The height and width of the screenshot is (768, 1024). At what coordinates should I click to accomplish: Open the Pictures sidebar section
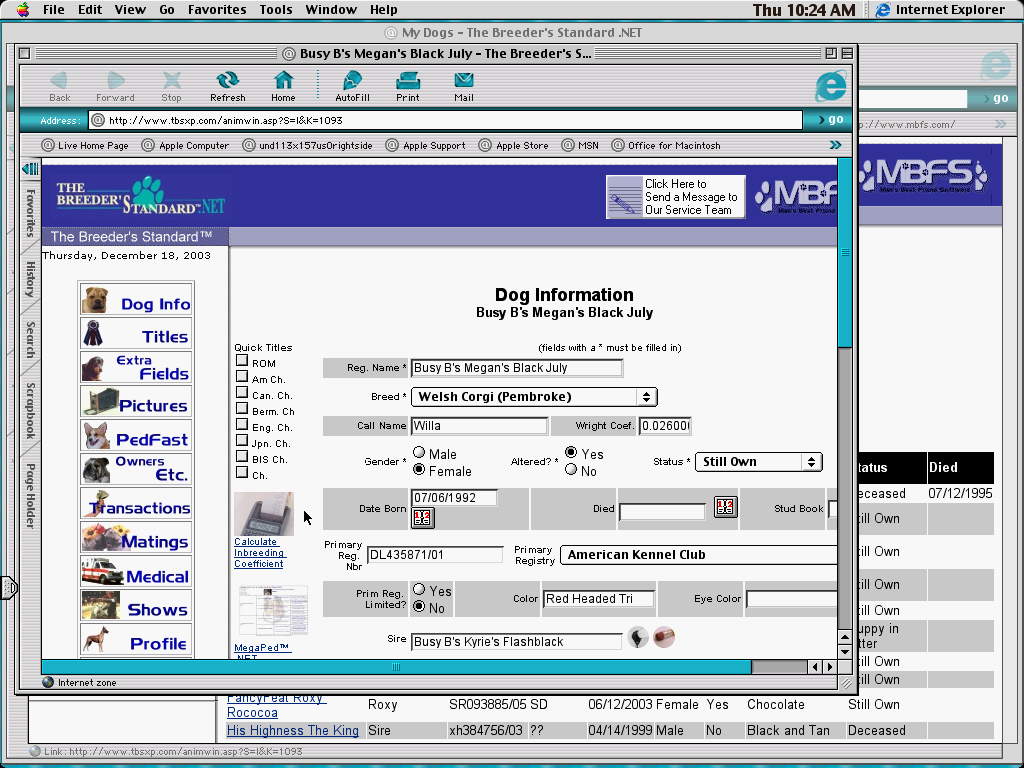pos(135,403)
